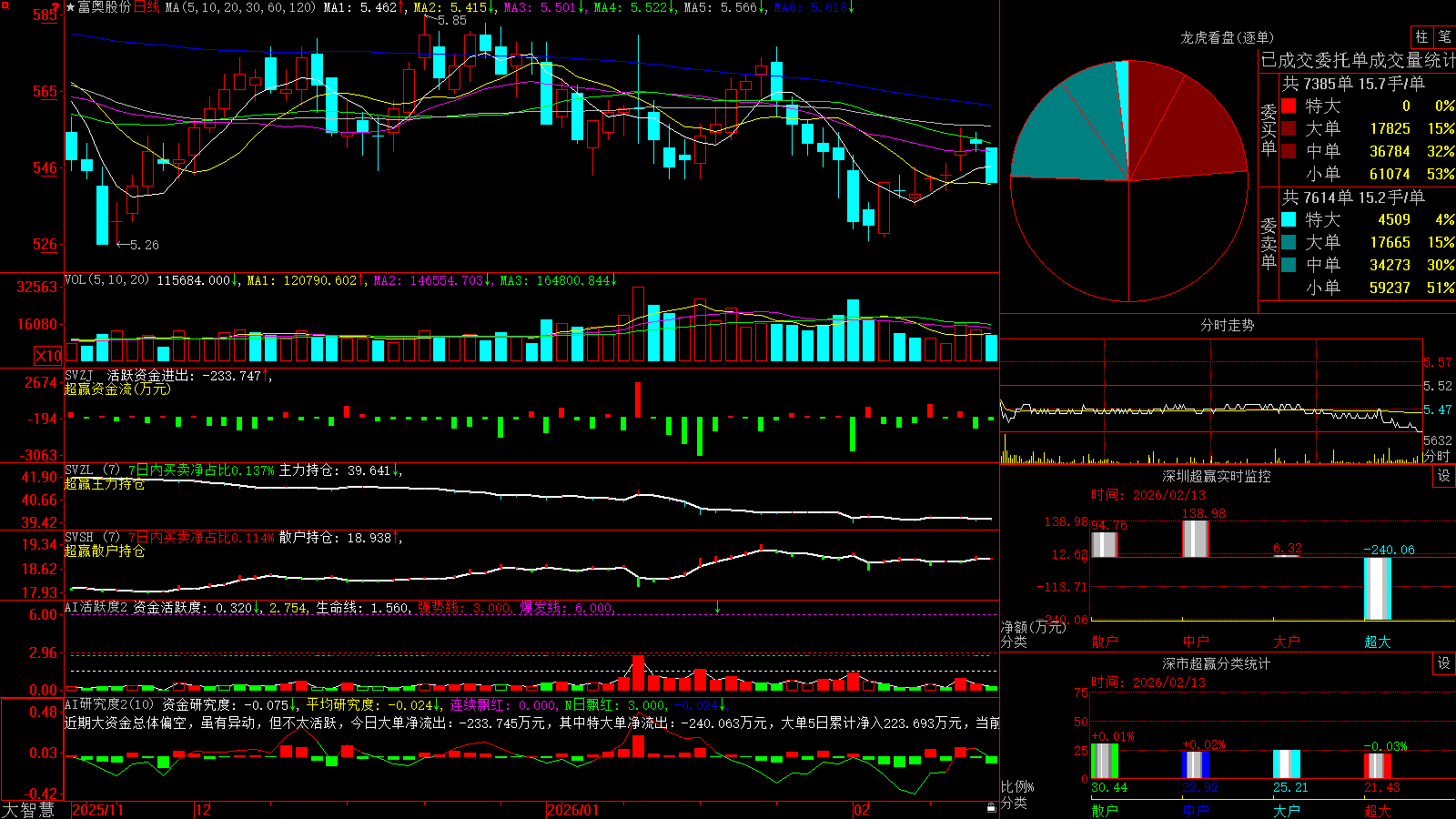Click the 时间: 2026/02/13 label in real-time monitor
Screen dimensions: 1456x819
point(1148,495)
